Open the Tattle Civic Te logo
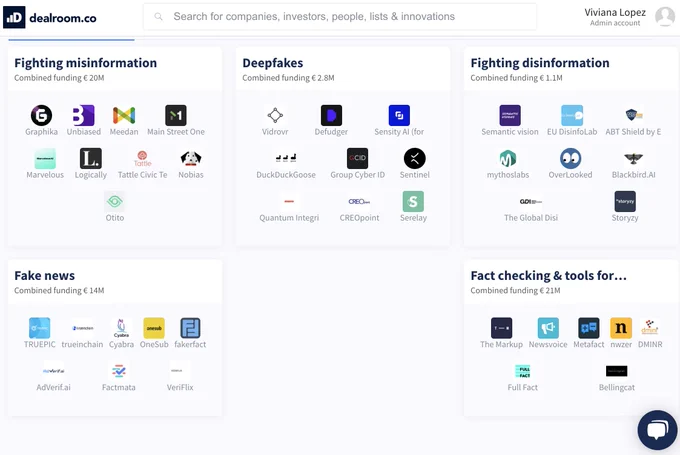Image resolution: width=680 pixels, height=455 pixels. click(142, 158)
